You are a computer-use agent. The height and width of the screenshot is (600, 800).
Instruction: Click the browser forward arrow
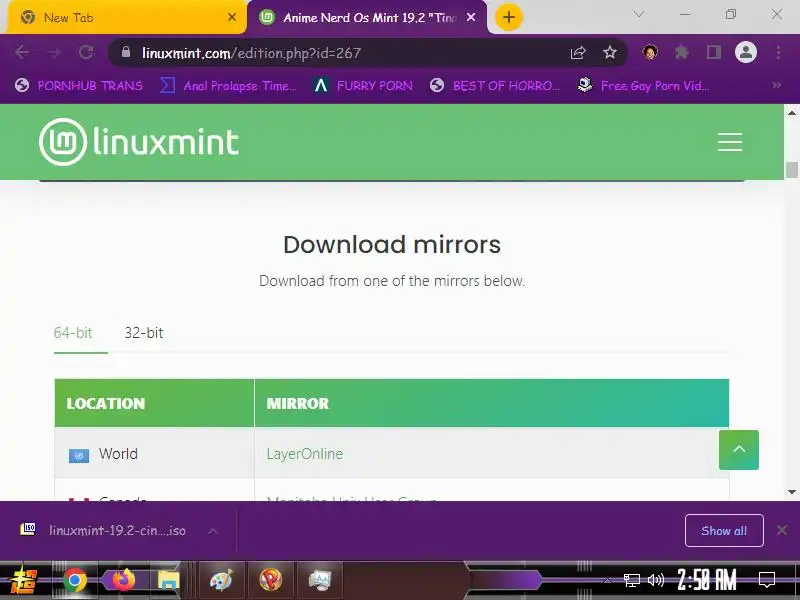(x=54, y=52)
